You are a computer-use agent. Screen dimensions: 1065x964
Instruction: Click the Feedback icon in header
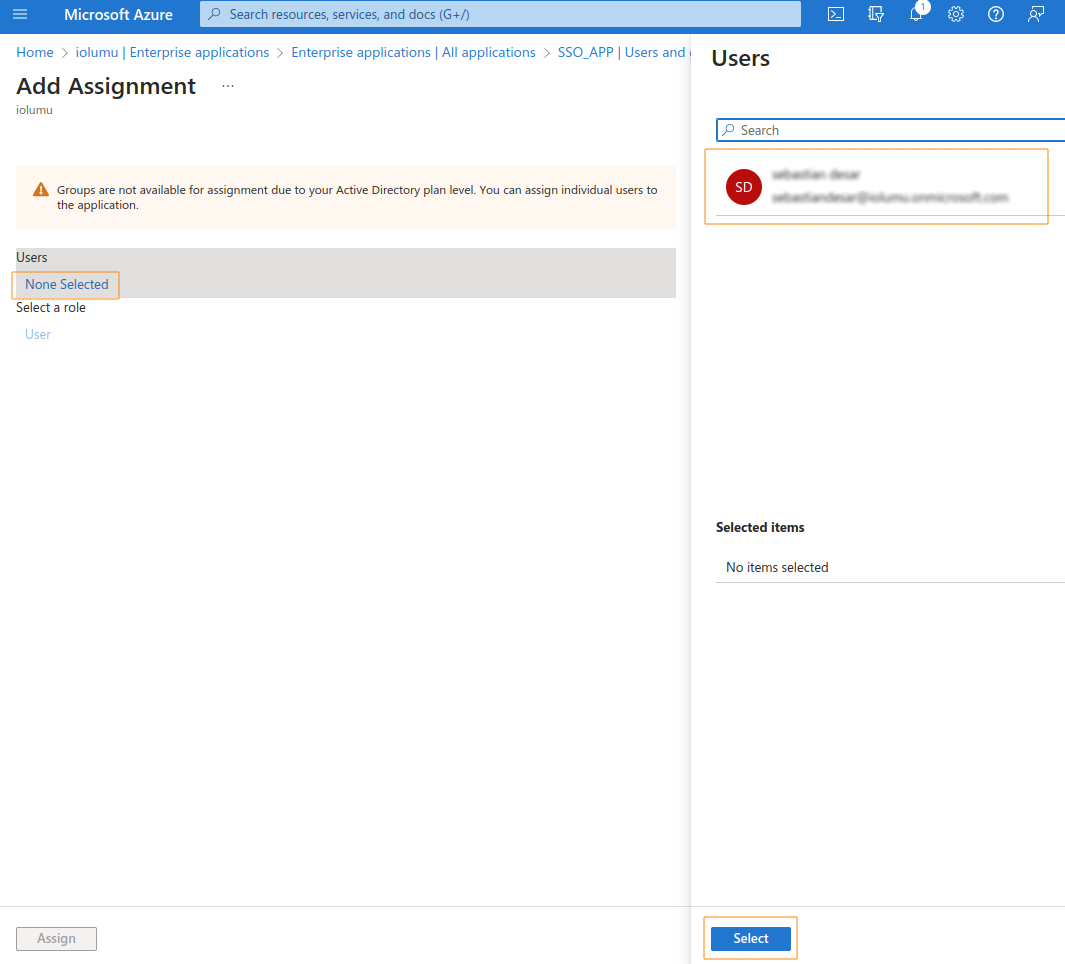(x=1036, y=14)
